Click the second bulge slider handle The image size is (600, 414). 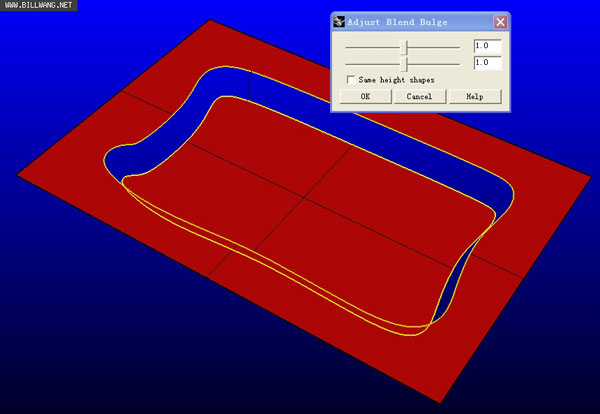pyautogui.click(x=404, y=64)
